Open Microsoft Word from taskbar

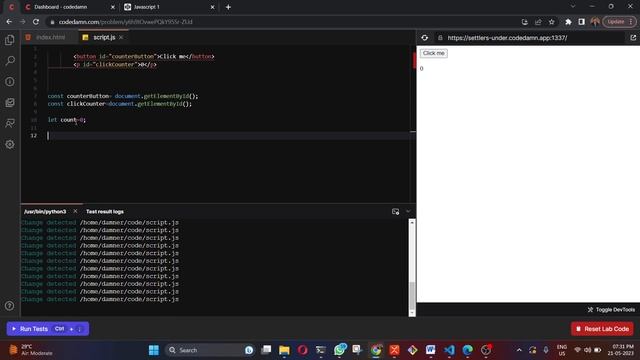coord(430,350)
